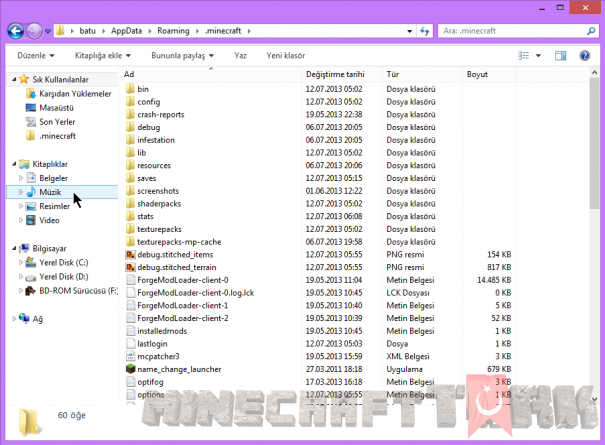This screenshot has width=605, height=445.
Task: Toggle the preview pane icon
Action: tap(560, 56)
